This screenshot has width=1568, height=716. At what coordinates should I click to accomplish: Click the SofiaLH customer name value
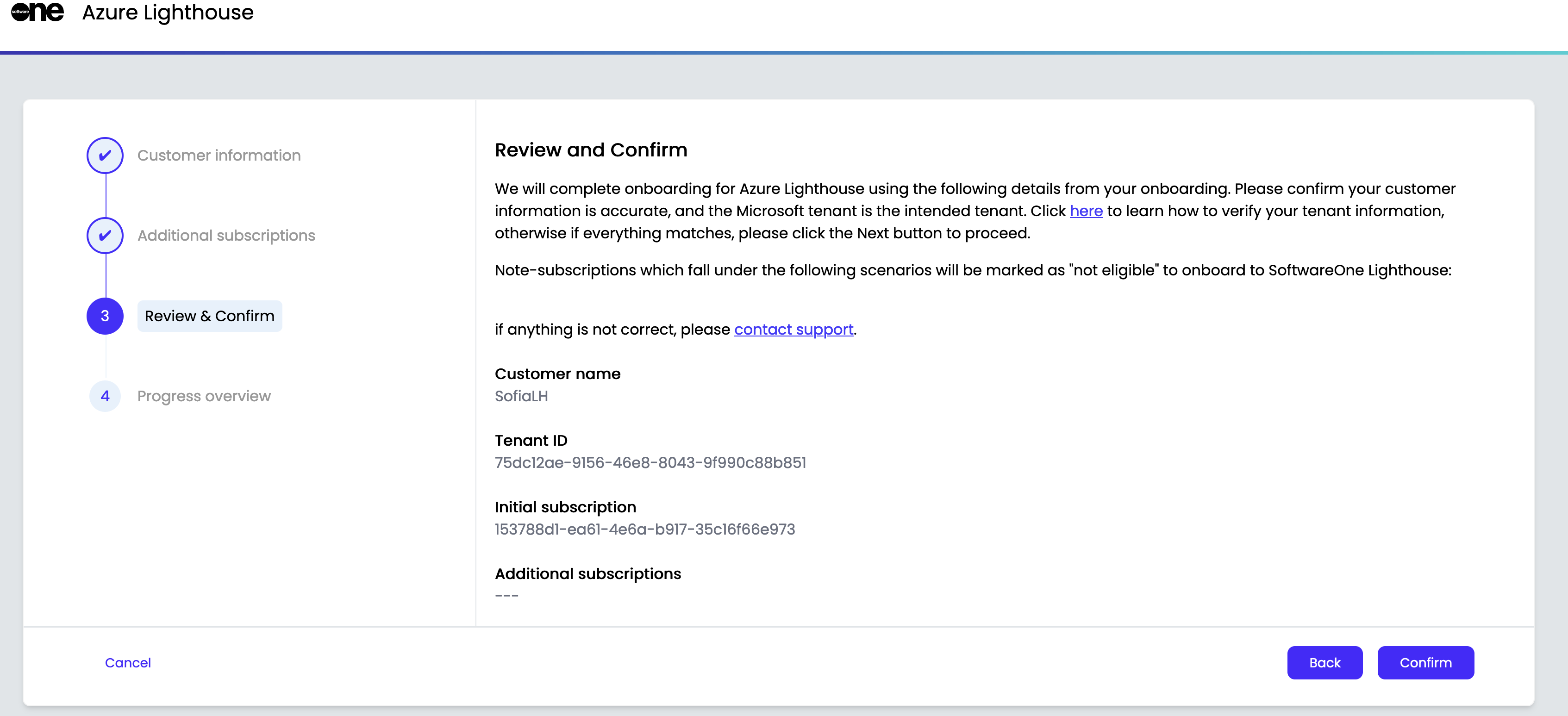tap(521, 396)
